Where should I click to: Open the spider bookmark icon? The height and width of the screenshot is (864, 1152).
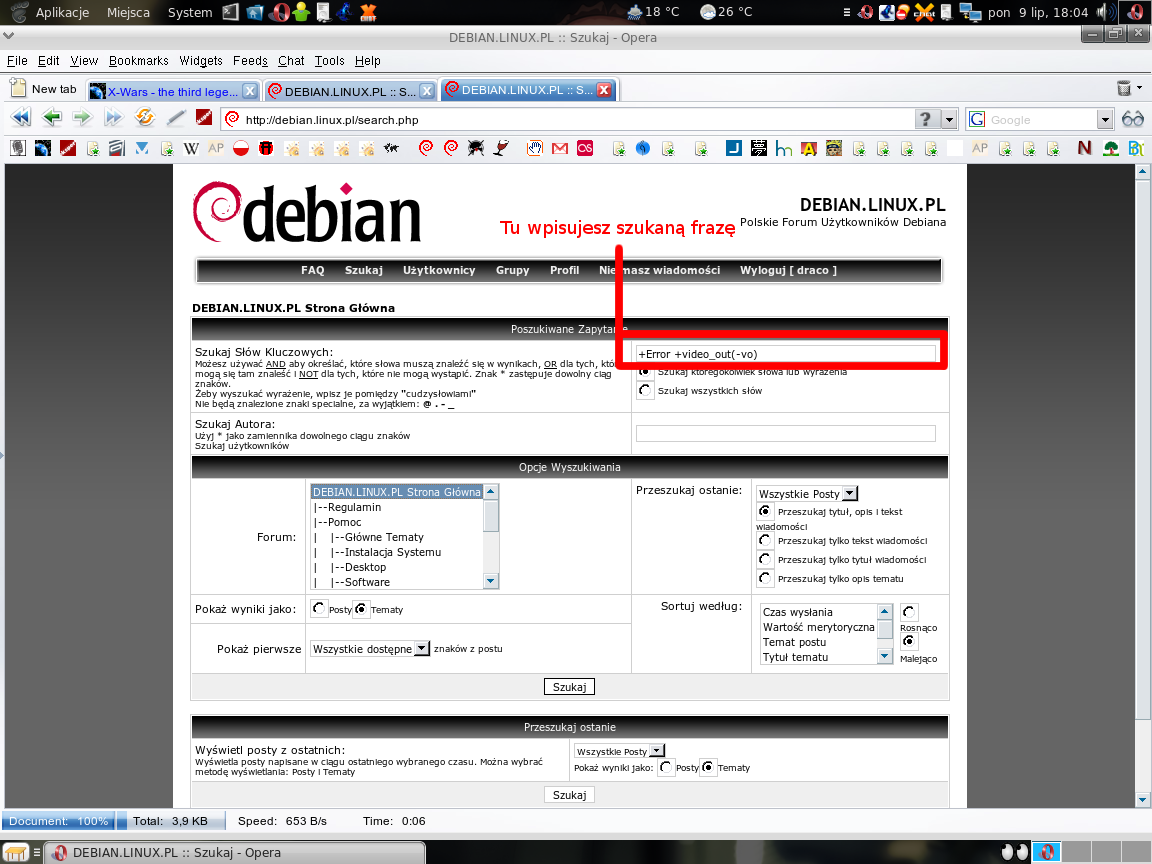point(476,148)
